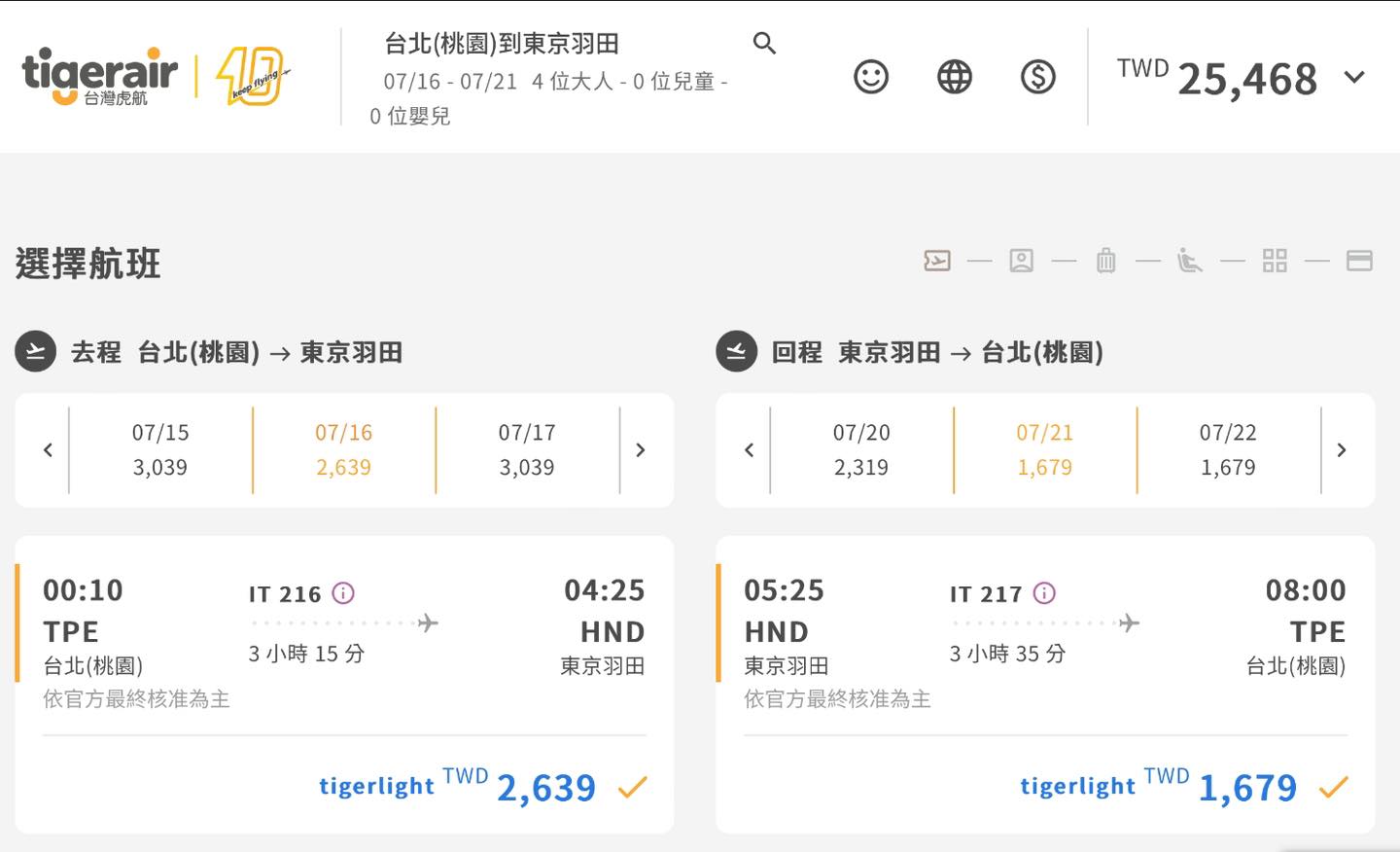The width and height of the screenshot is (1400, 852).
Task: Show later return dates with right arrow
Action: click(1342, 450)
